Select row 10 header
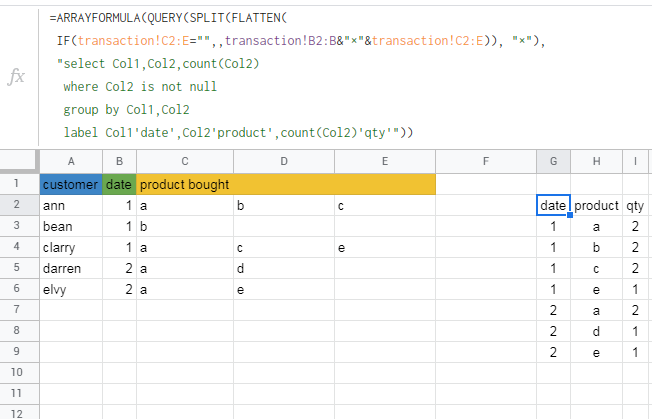The height and width of the screenshot is (419, 652). pyautogui.click(x=19, y=371)
